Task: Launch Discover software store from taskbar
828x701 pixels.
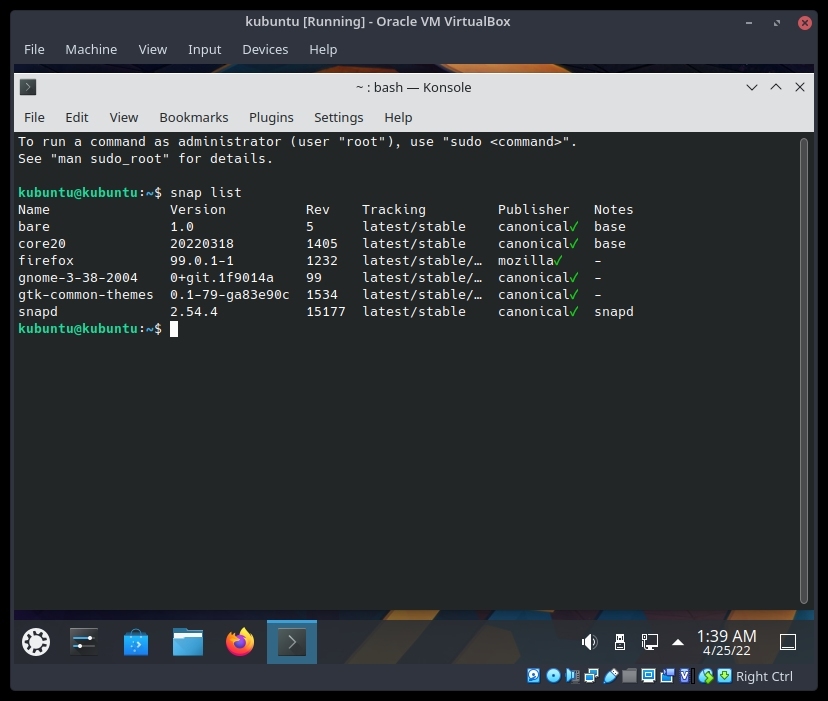Action: tap(136, 642)
